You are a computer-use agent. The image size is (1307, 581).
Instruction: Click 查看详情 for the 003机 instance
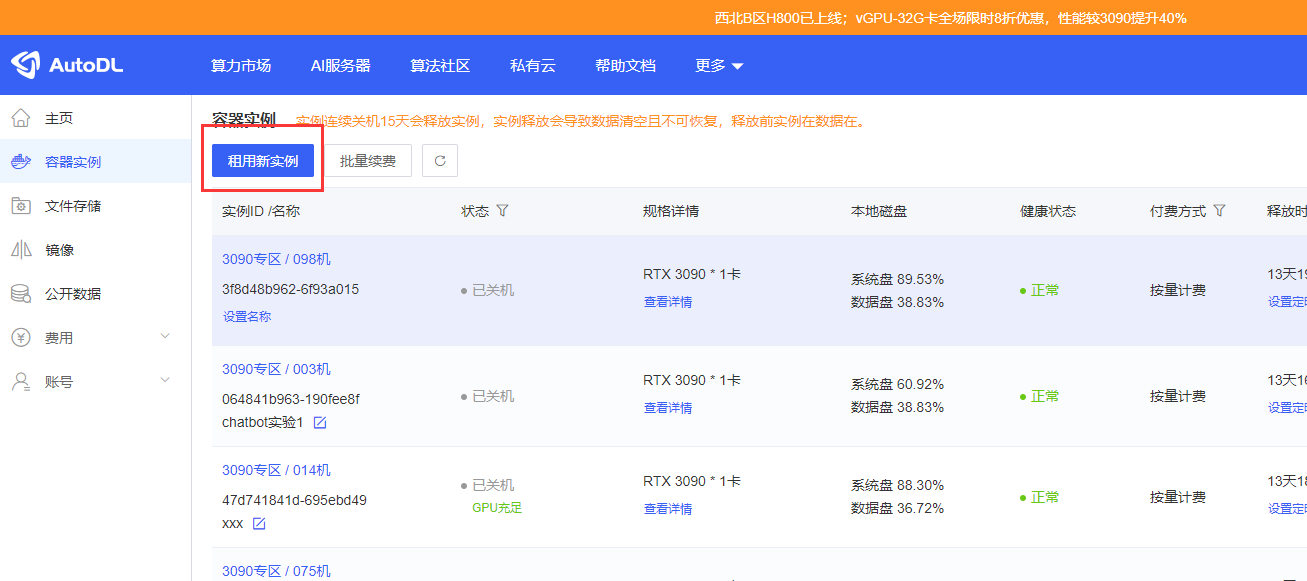(x=668, y=408)
